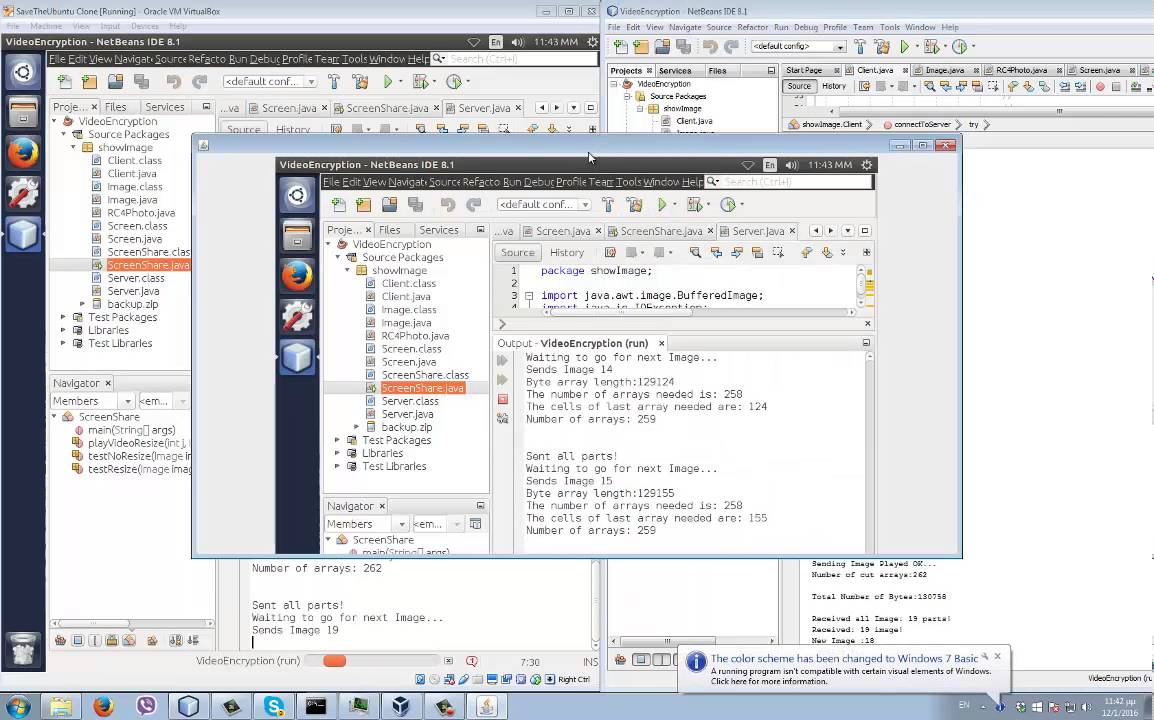Click horizontal scrollbar under Ubuntu VM Projects panel
The image size is (1154, 720).
[130, 623]
